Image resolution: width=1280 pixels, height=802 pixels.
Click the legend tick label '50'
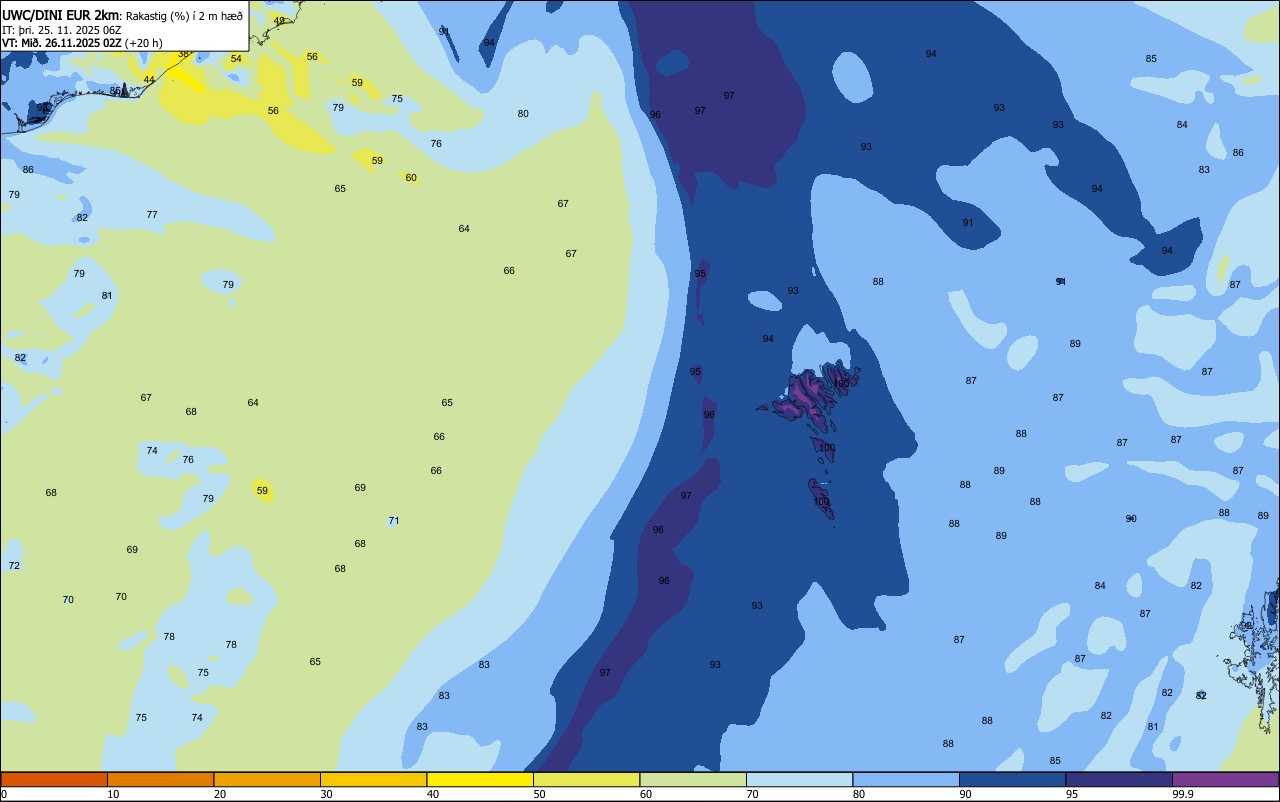[540, 794]
